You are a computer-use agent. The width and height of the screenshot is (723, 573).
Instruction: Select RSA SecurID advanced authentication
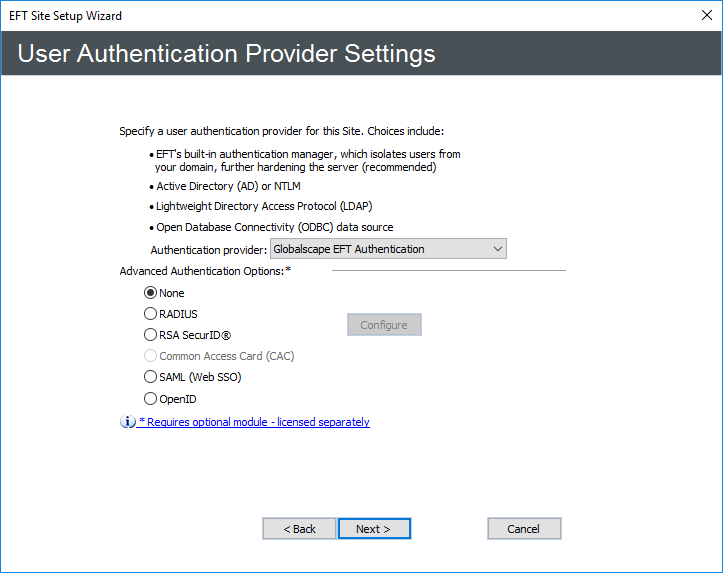151,335
